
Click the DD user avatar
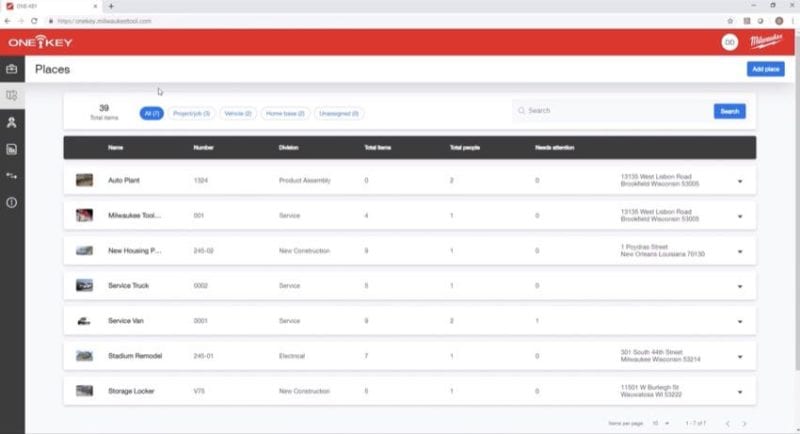click(728, 42)
